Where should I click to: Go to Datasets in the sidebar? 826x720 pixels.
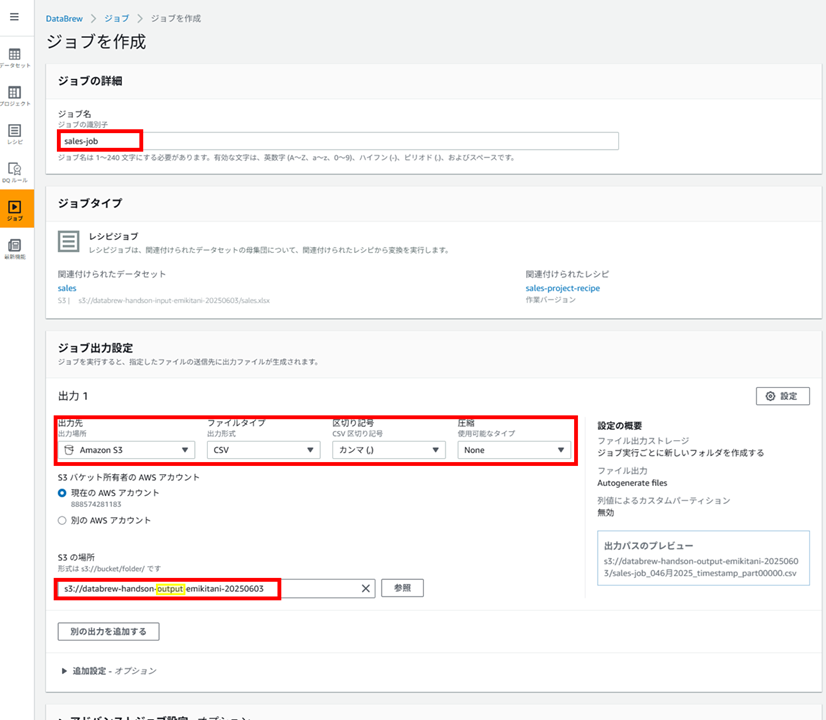[15, 58]
